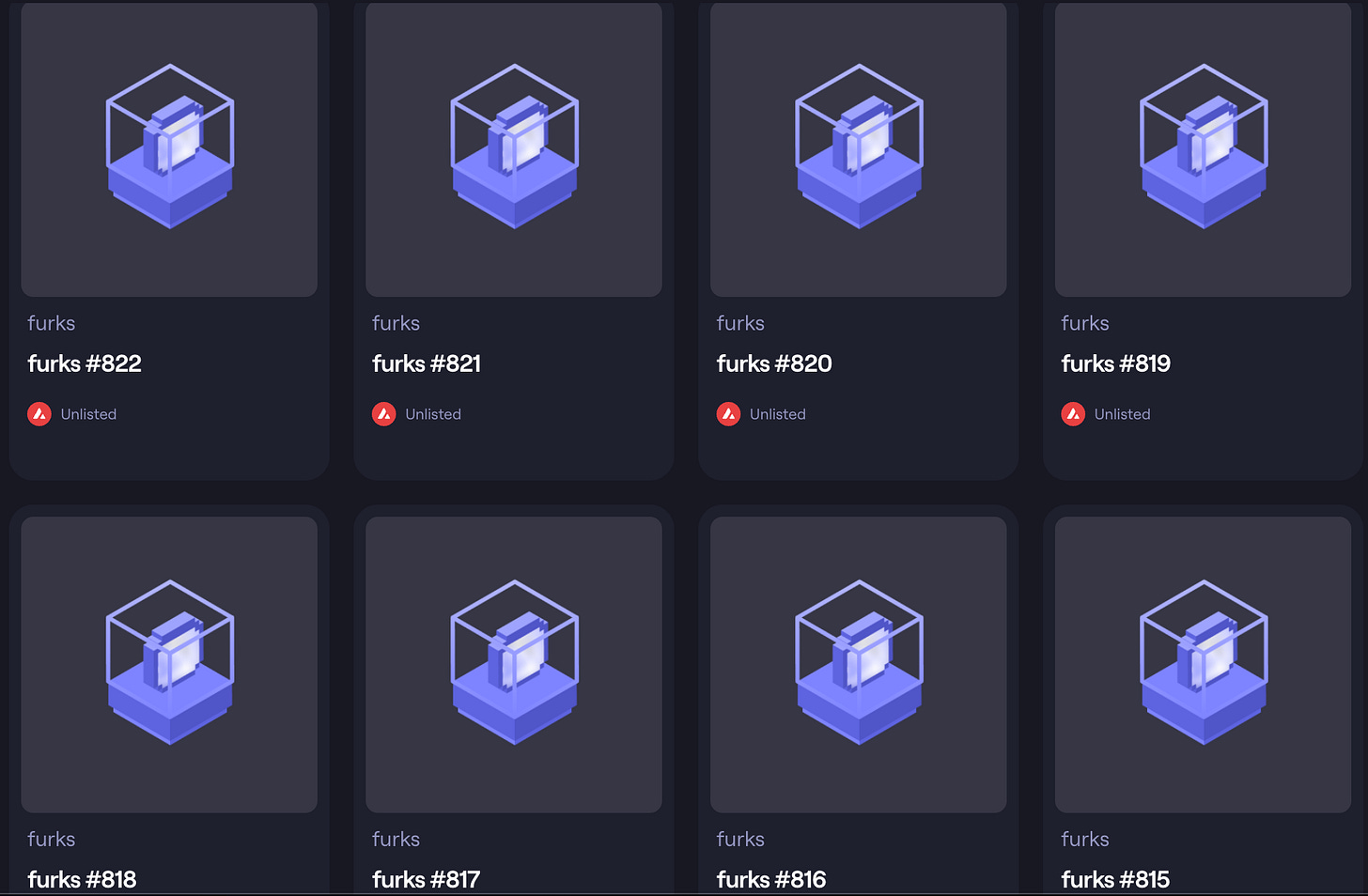Image resolution: width=1368 pixels, height=896 pixels.
Task: Open furks collection link above furks #816
Action: [x=741, y=839]
